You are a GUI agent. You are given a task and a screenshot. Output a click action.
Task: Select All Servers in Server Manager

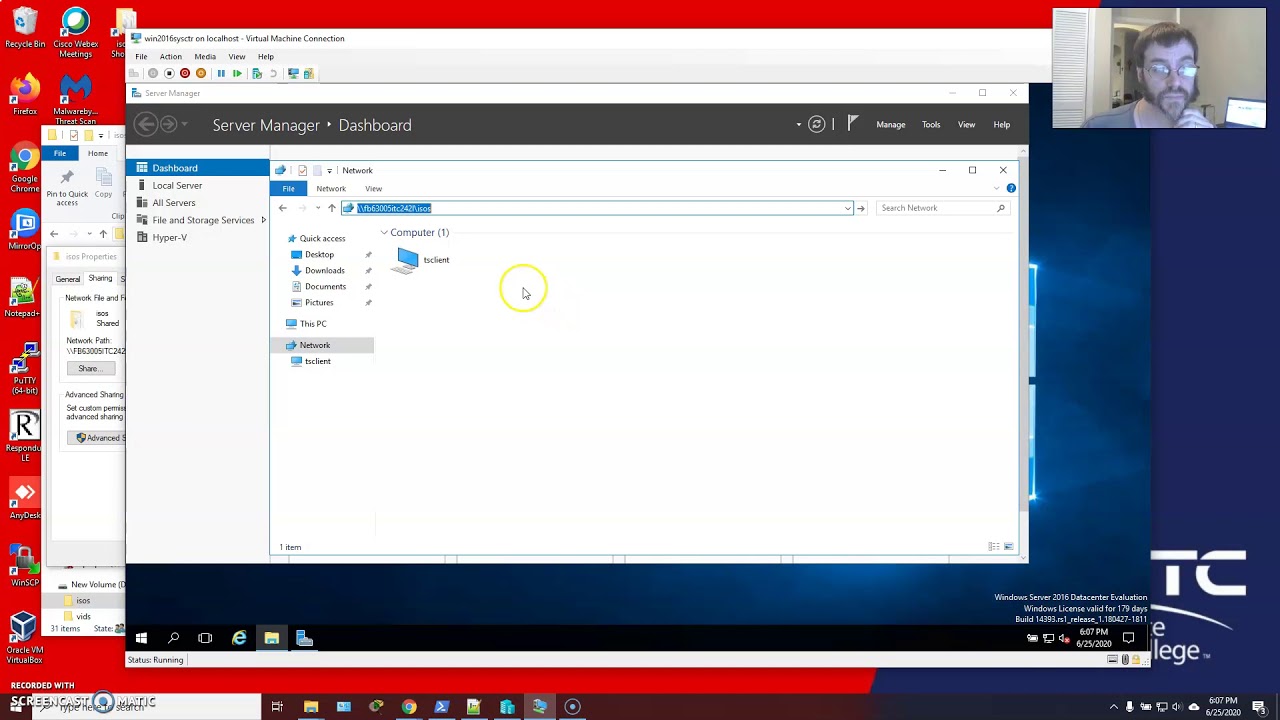(x=174, y=203)
